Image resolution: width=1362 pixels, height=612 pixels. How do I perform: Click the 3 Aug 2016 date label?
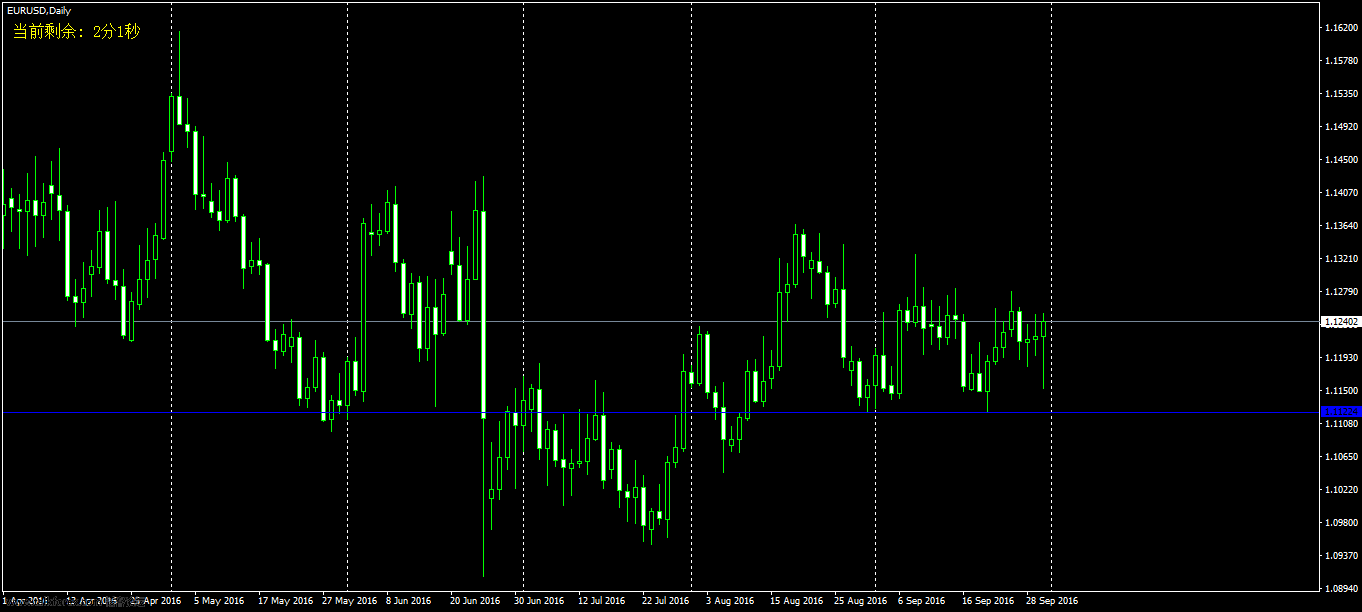pyautogui.click(x=730, y=602)
